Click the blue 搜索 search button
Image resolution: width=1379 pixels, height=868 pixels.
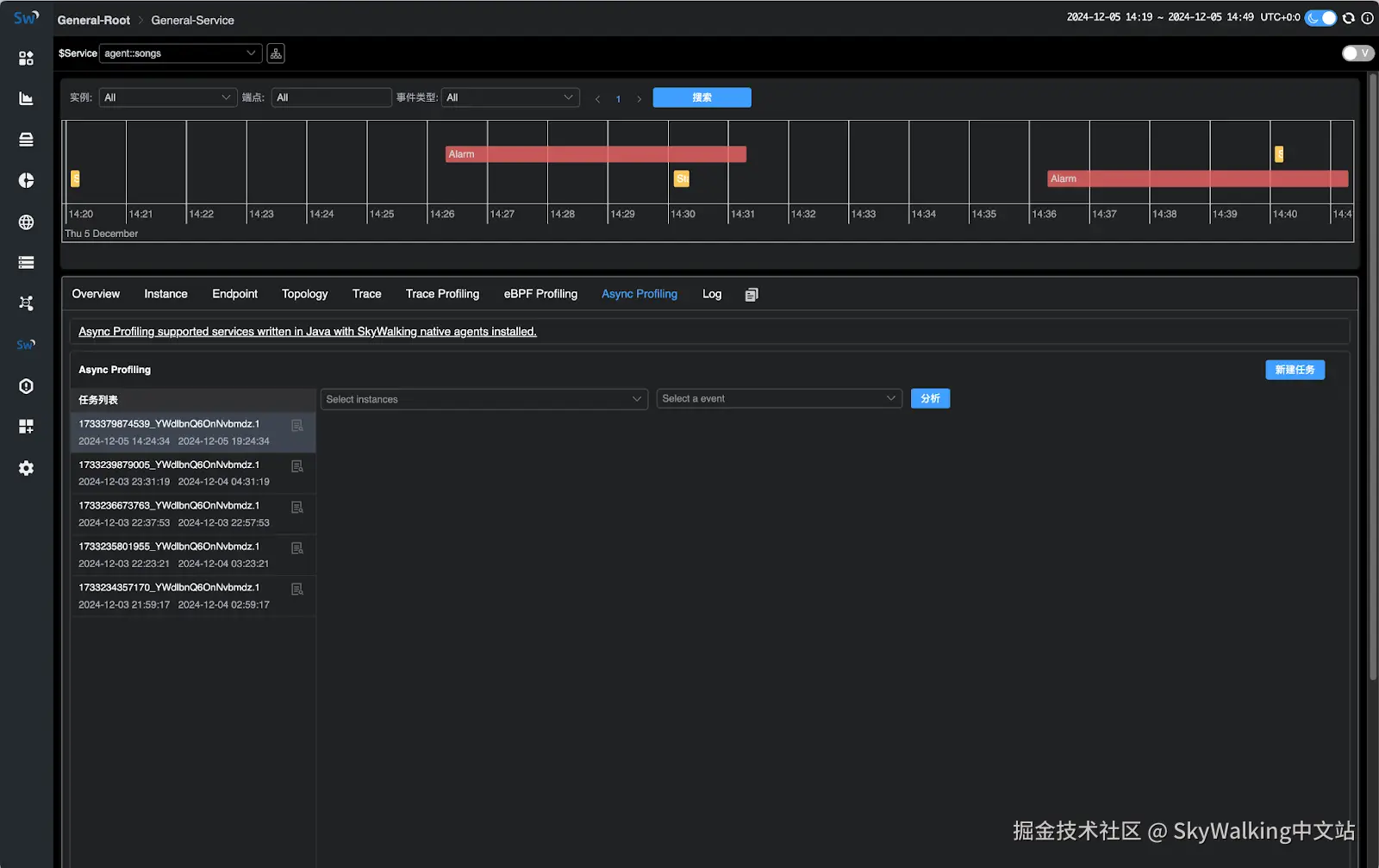[702, 97]
